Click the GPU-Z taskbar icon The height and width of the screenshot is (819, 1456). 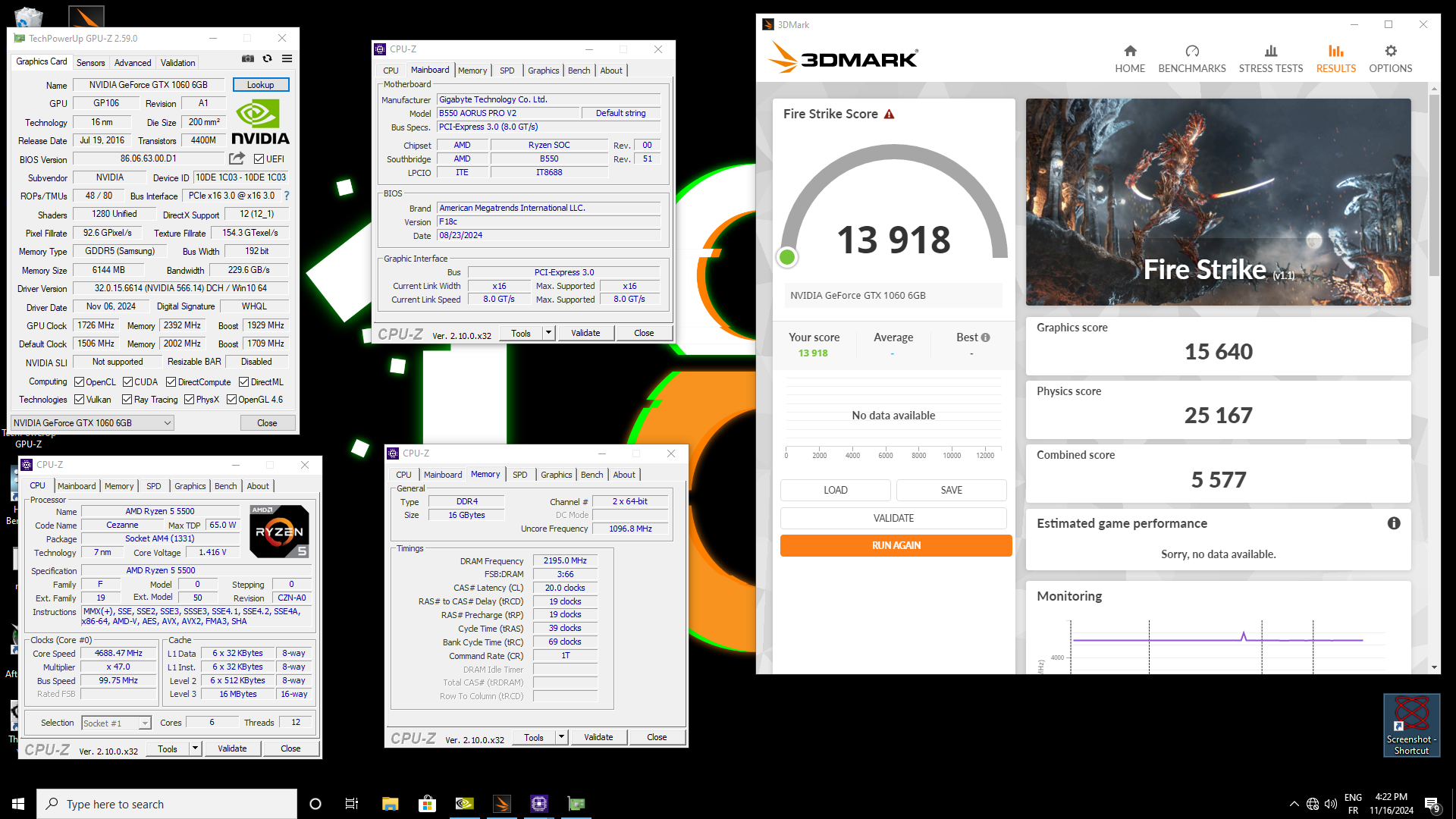click(576, 804)
